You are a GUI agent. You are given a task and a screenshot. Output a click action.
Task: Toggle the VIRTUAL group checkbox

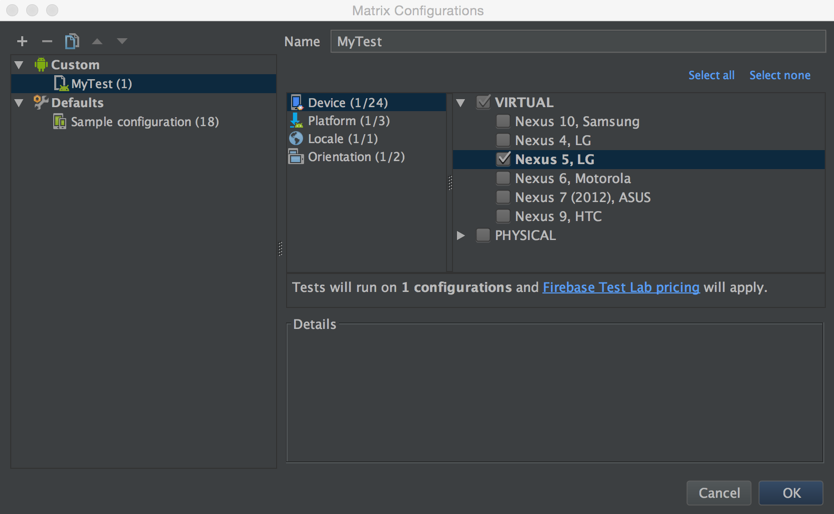[x=483, y=102]
